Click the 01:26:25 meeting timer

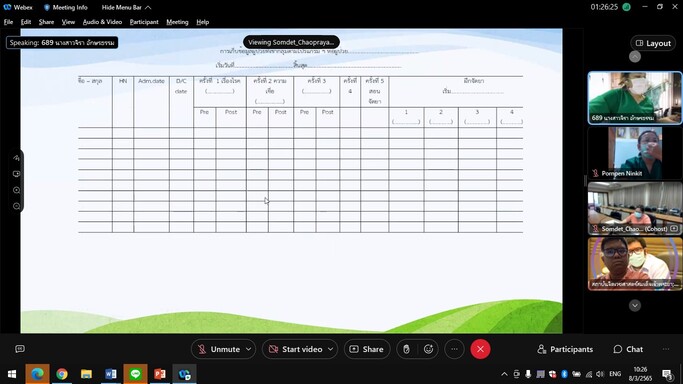pos(604,7)
